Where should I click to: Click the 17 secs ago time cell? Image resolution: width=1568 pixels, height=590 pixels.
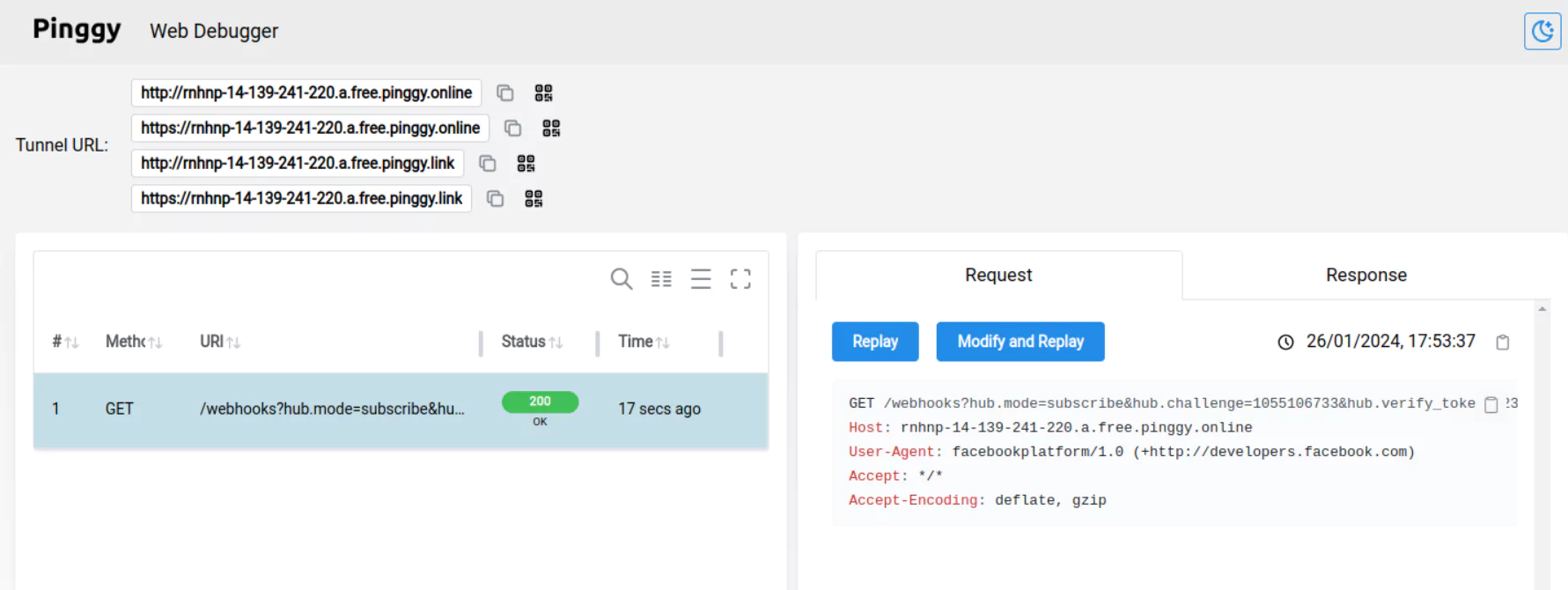(x=659, y=409)
